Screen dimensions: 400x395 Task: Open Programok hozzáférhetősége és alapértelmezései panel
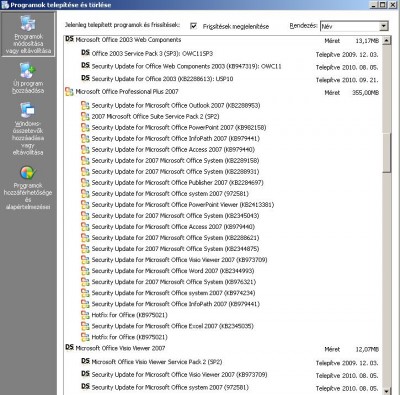pyautogui.click(x=28, y=187)
